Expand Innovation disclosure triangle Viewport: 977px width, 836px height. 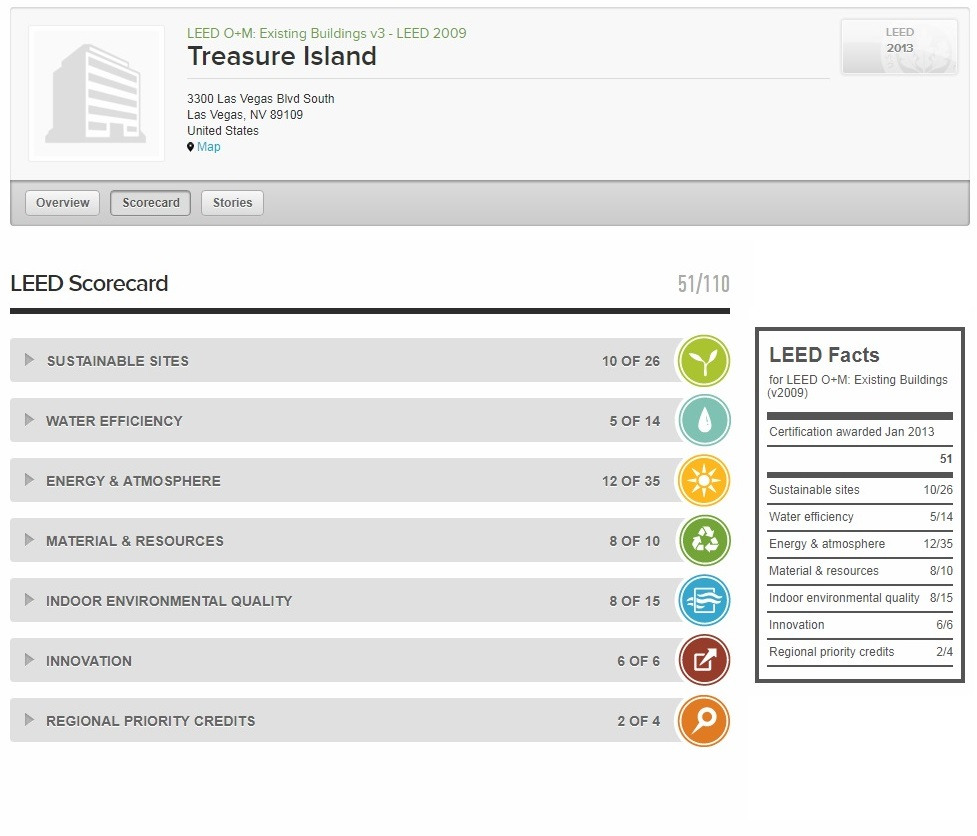(29, 659)
